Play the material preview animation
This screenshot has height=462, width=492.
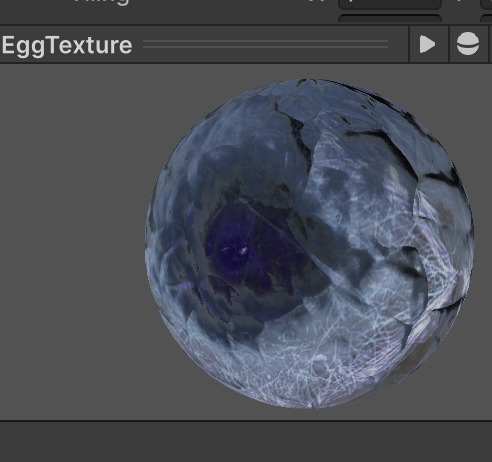428,44
